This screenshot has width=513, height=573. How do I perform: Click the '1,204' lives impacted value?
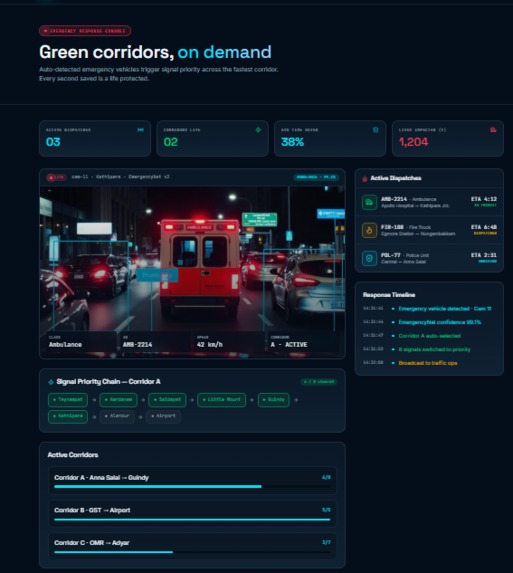(x=413, y=142)
